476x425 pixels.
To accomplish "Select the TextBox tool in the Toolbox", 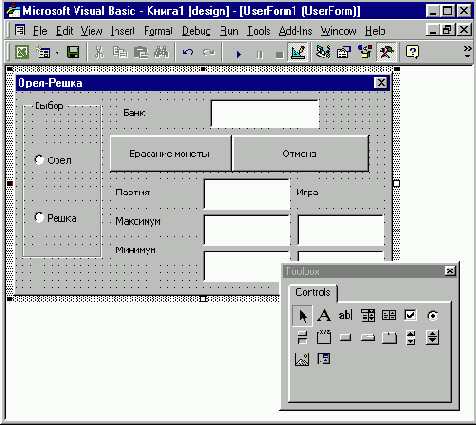I will (345, 315).
